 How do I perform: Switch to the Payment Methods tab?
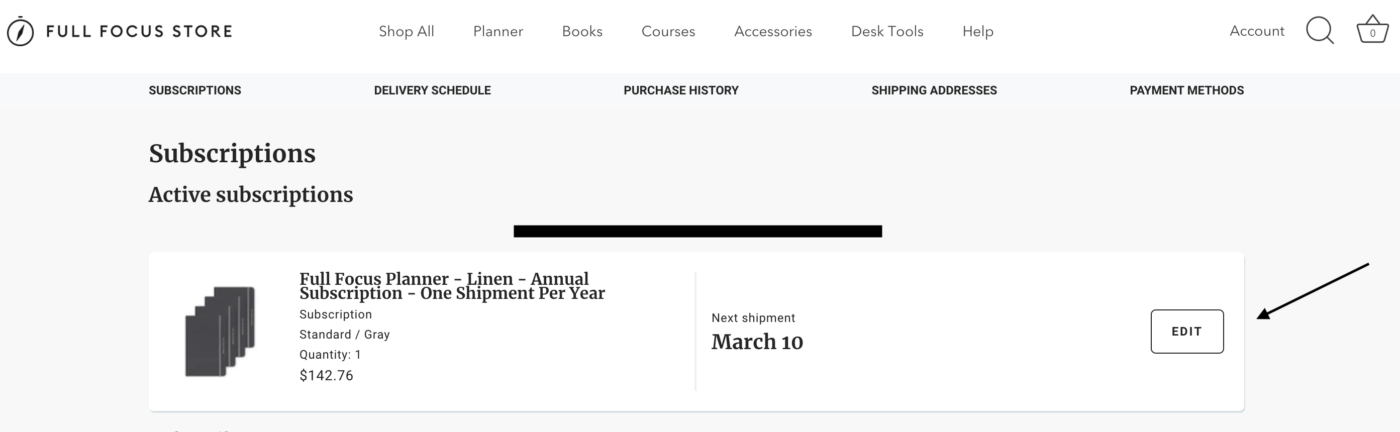tap(1187, 90)
